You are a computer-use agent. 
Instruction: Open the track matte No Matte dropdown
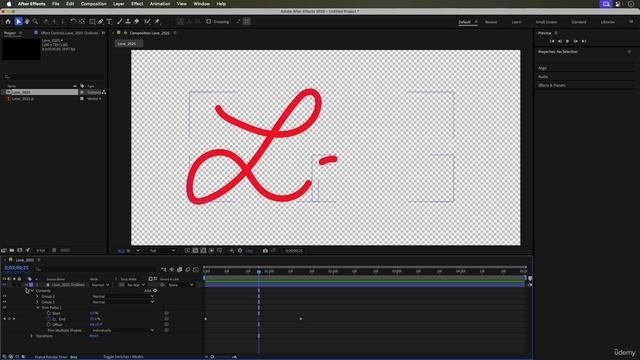136,285
